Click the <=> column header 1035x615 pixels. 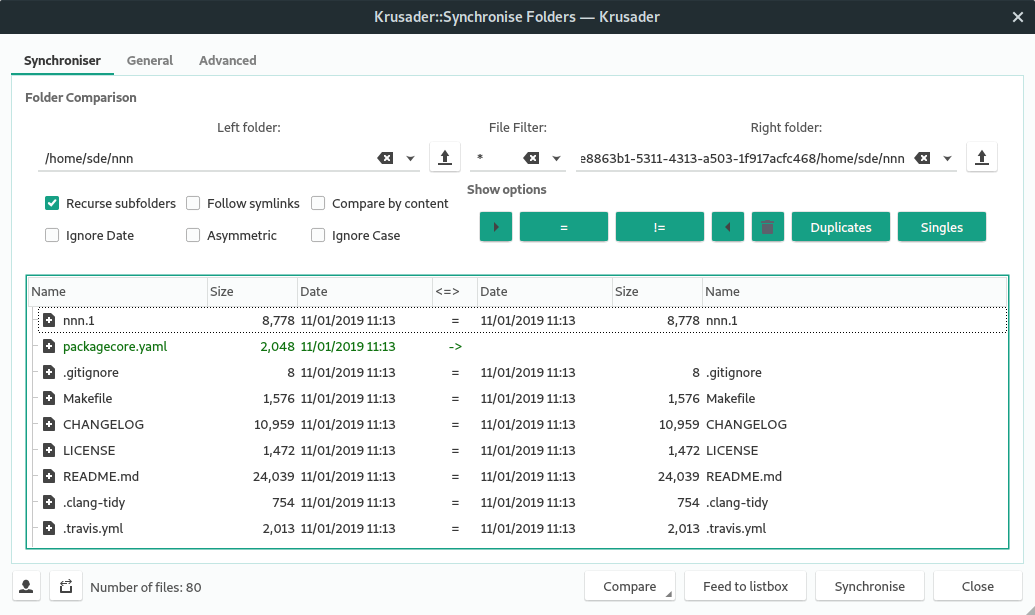pyautogui.click(x=454, y=292)
